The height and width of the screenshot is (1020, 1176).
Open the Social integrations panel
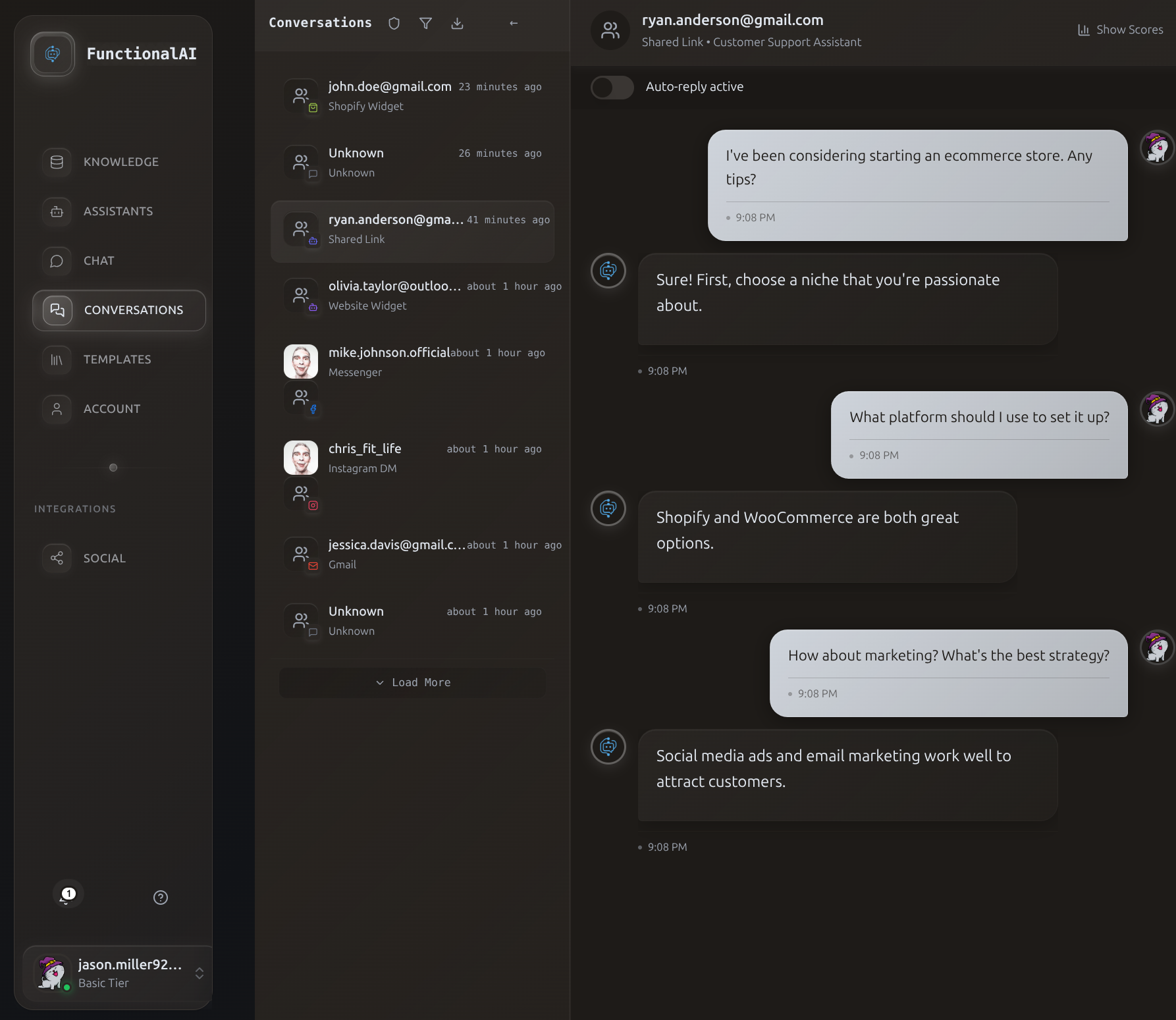56,558
